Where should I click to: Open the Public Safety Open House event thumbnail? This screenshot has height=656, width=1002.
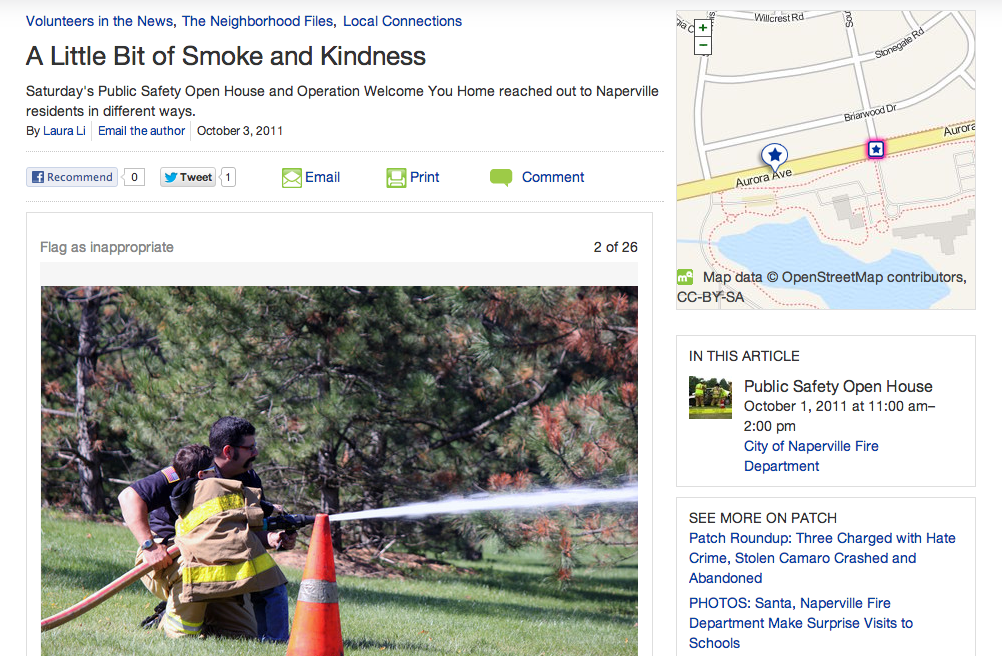pos(710,397)
